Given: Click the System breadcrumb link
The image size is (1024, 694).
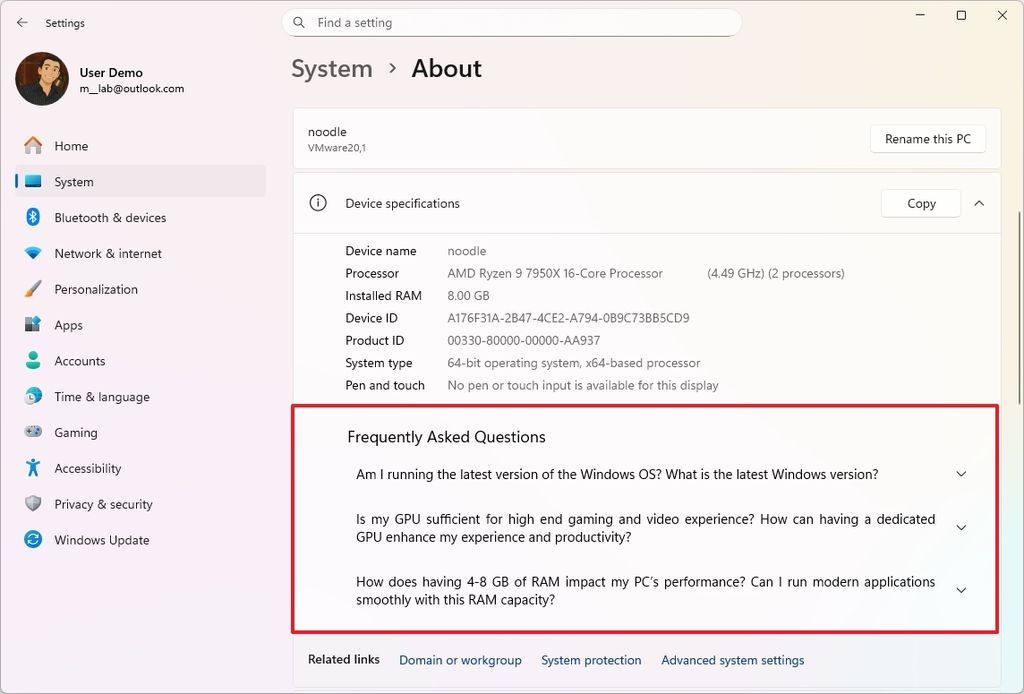Looking at the screenshot, I should click(332, 68).
